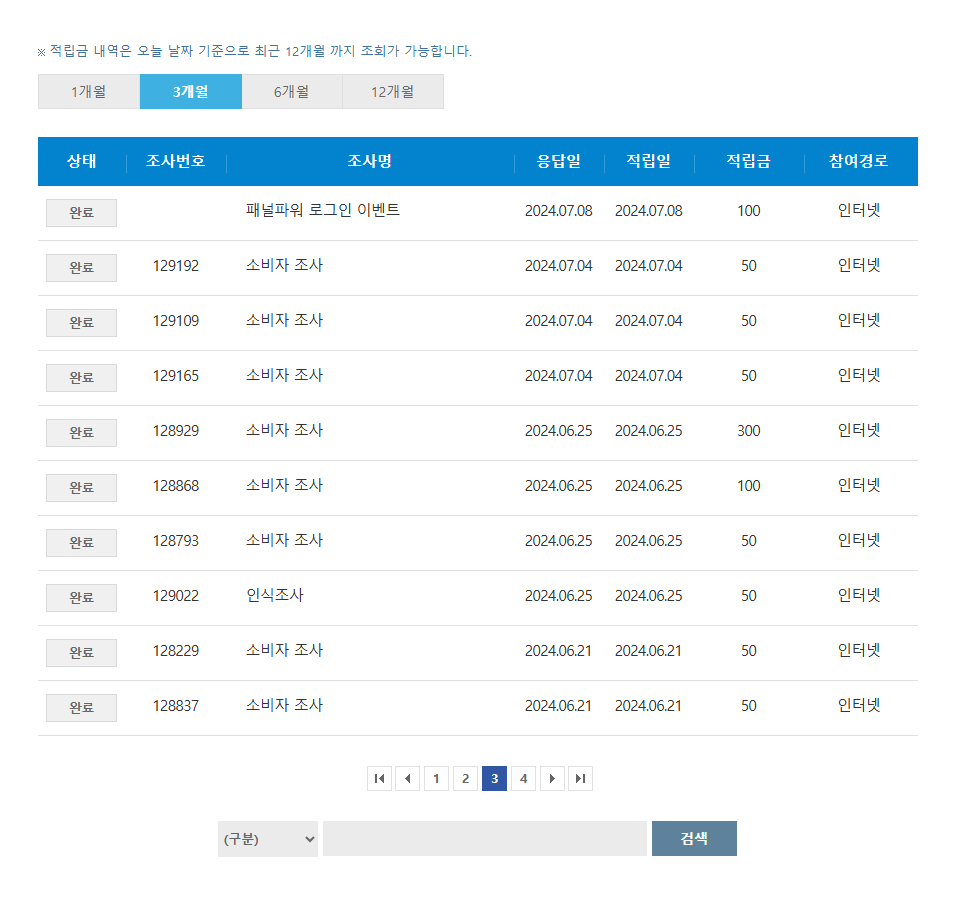
Task: Click 완료 status for survey 129109
Action: (82, 322)
